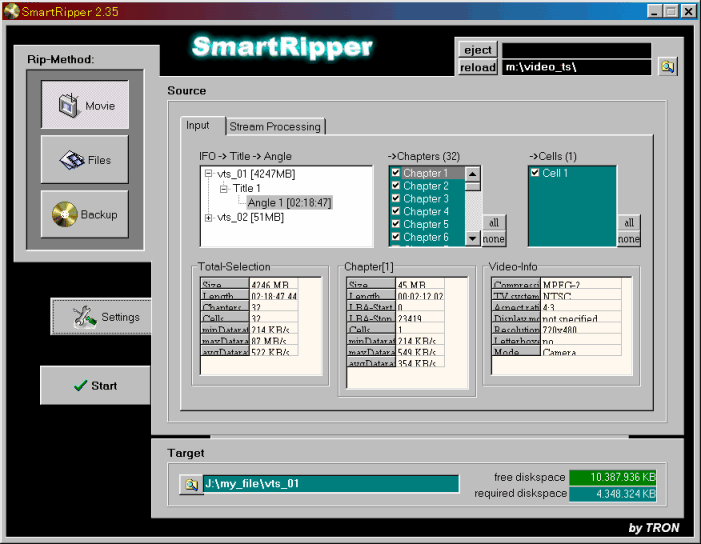Image resolution: width=701 pixels, height=544 pixels.
Task: Select the Files rip method
Action: pyautogui.click(x=85, y=160)
